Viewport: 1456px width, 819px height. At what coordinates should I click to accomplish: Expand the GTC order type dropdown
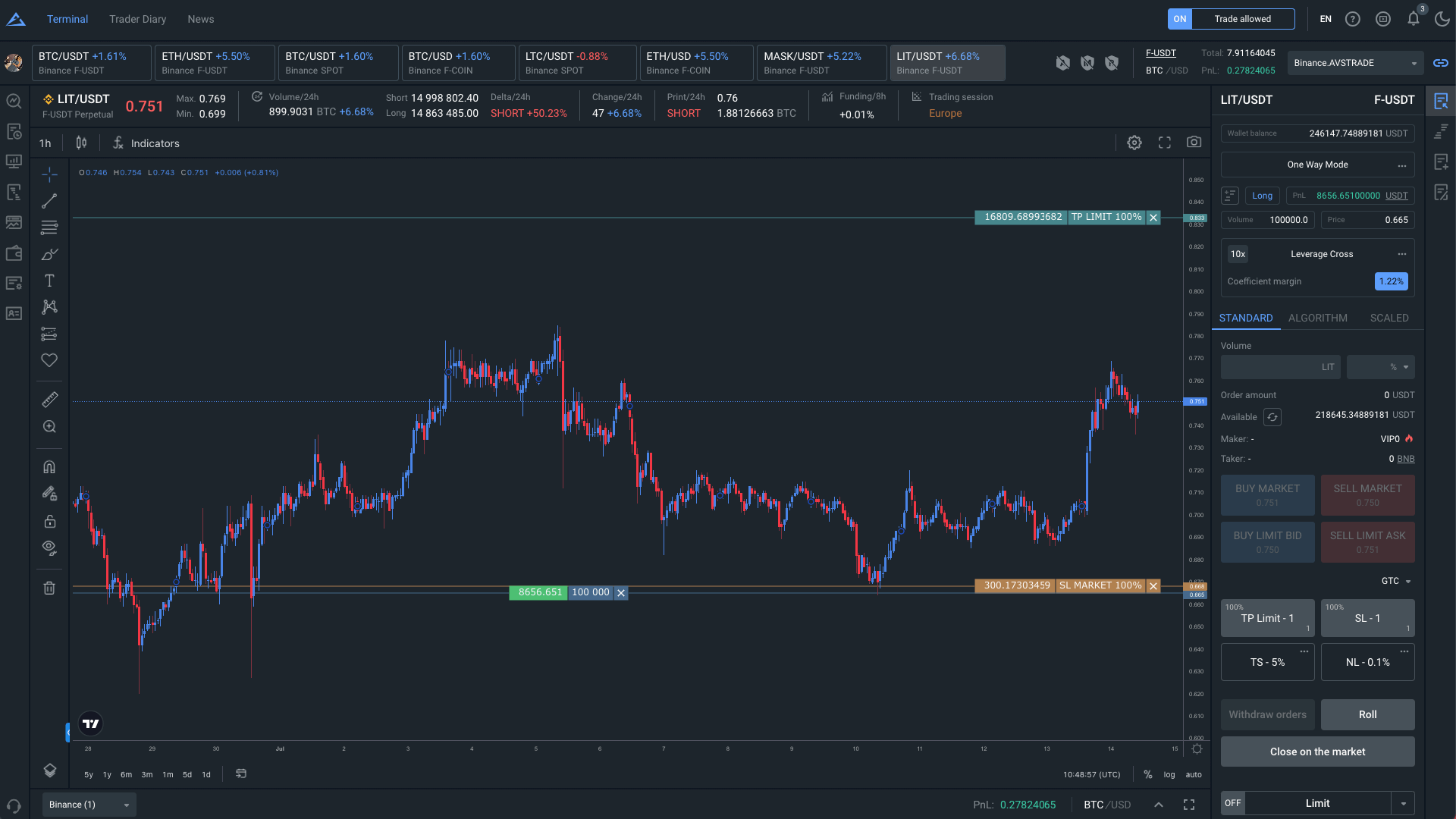coord(1395,581)
